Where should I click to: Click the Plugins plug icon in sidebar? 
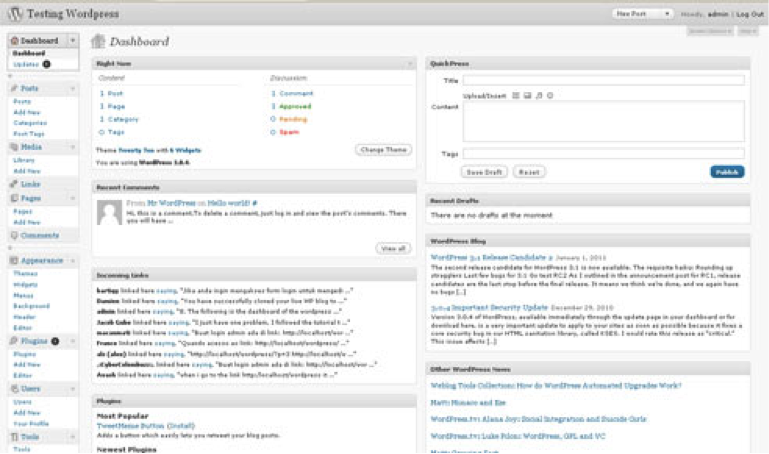[x=14, y=341]
